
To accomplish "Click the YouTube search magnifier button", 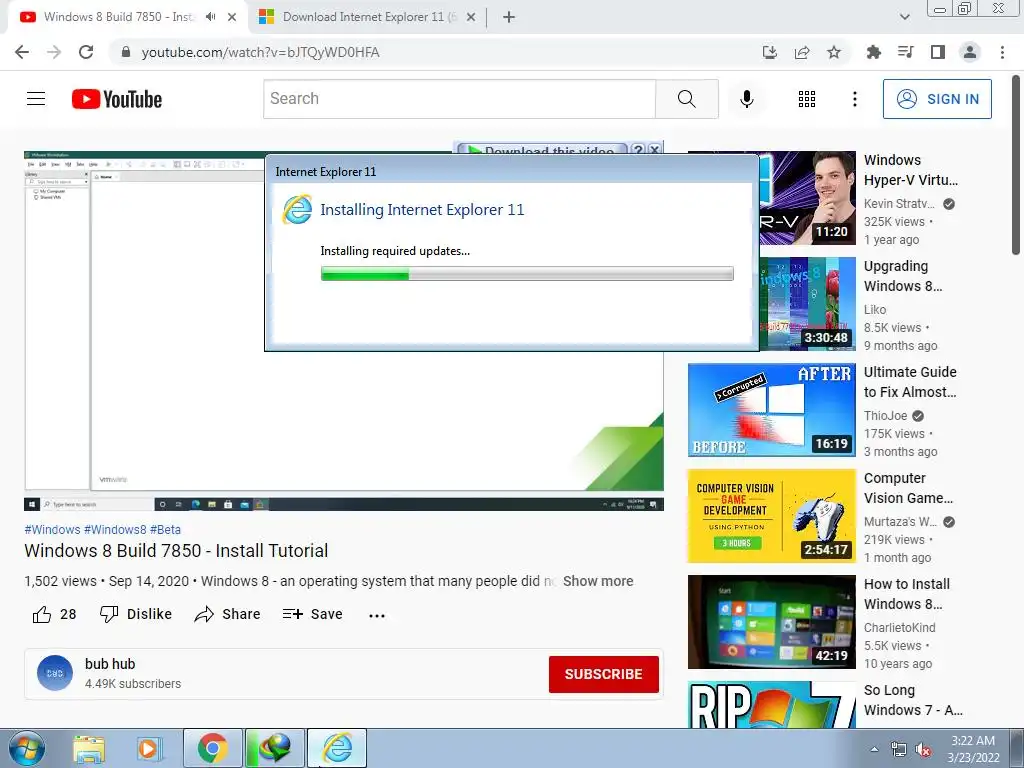I will pyautogui.click(x=686, y=99).
